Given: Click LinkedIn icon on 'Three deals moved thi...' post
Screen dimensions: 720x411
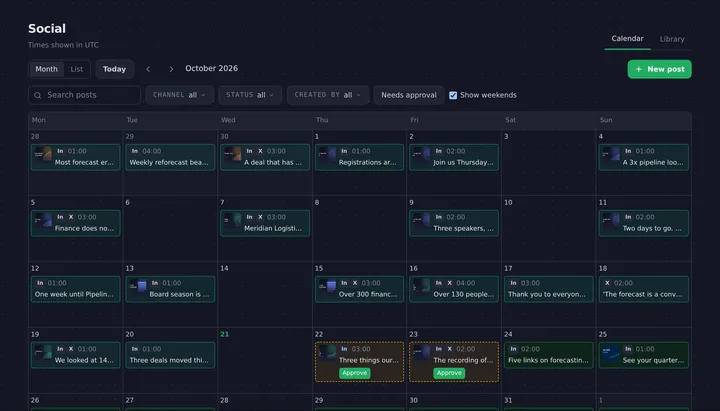Looking at the screenshot, I should (135, 349).
